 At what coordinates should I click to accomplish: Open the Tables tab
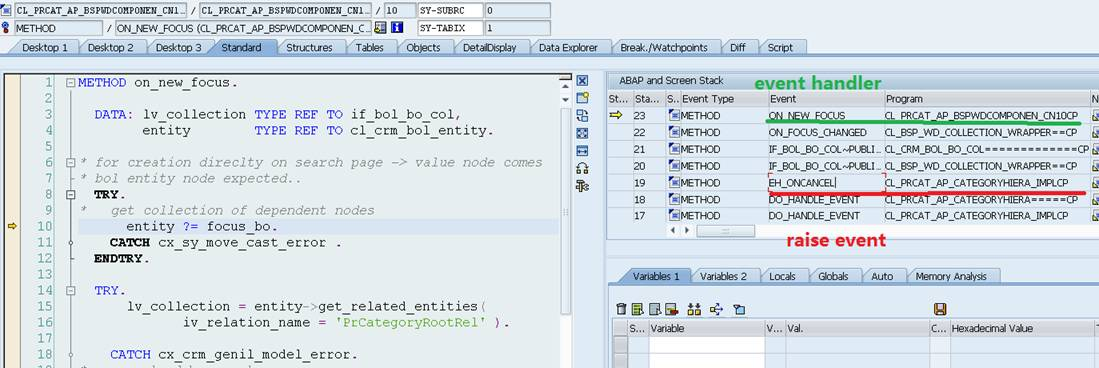click(369, 48)
